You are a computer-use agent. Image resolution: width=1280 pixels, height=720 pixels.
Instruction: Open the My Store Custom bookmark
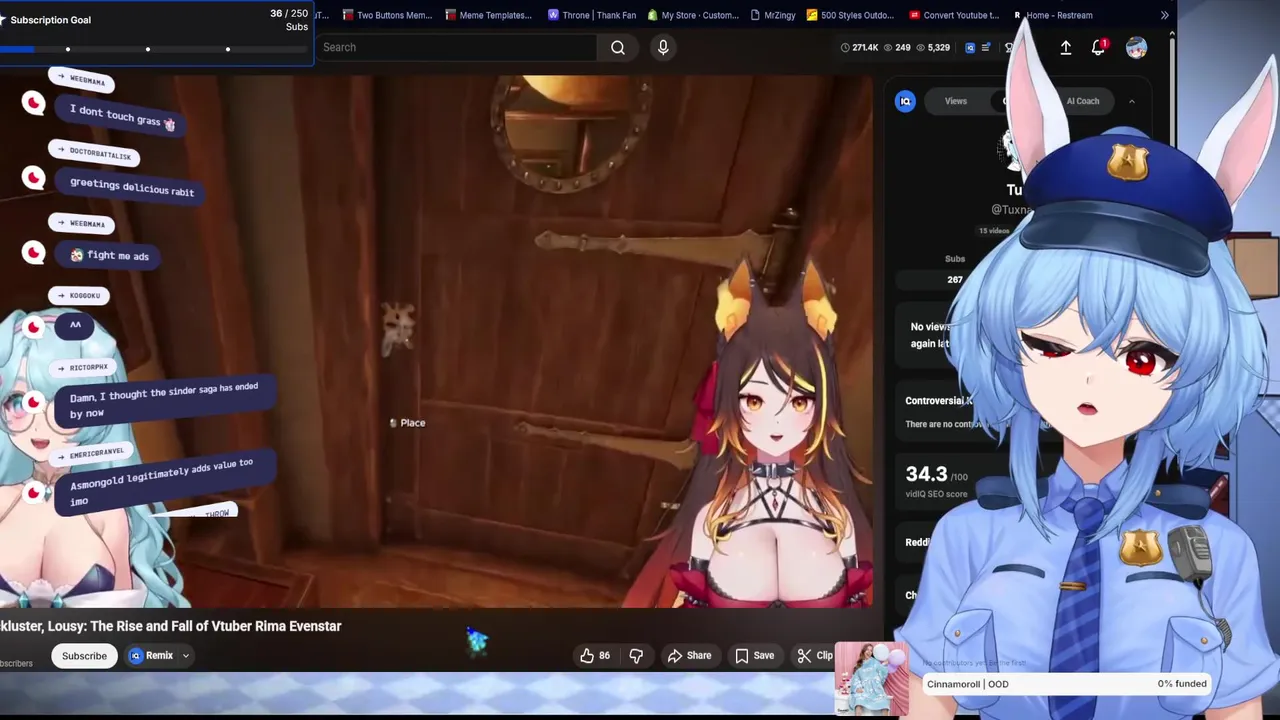693,15
